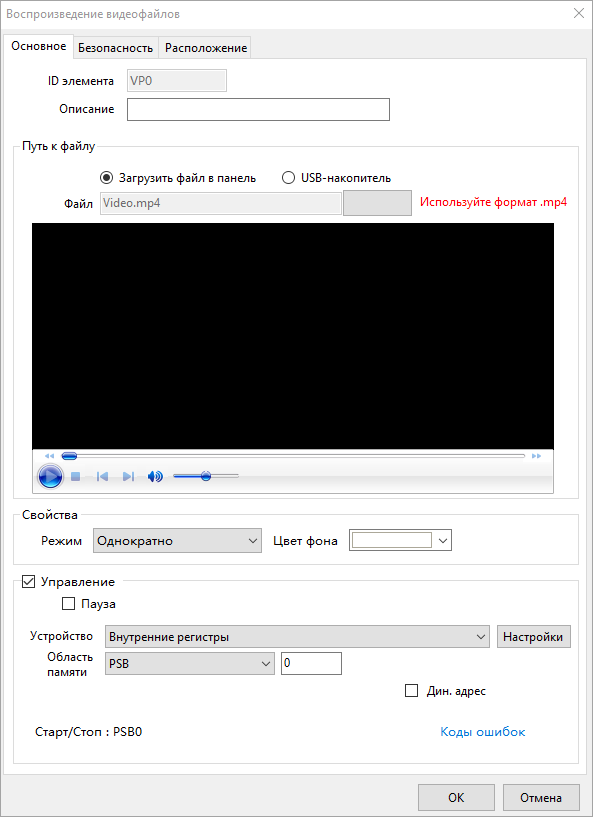Image resolution: width=593 pixels, height=817 pixels.
Task: Open the Расположение tab
Action: [x=205, y=48]
